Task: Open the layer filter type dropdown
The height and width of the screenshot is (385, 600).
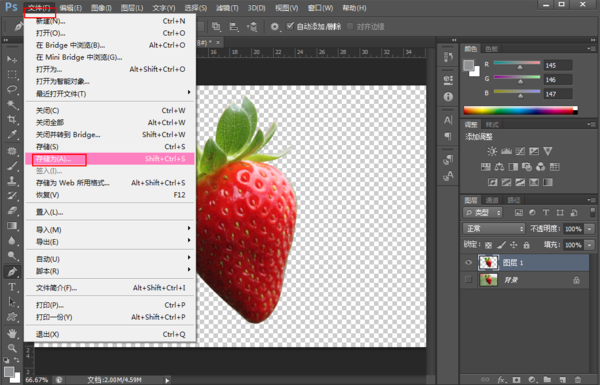Action: click(x=483, y=212)
